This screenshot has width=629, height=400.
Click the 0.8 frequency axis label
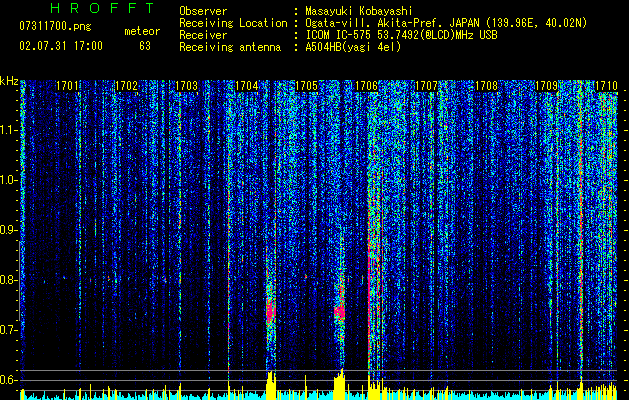point(9,280)
